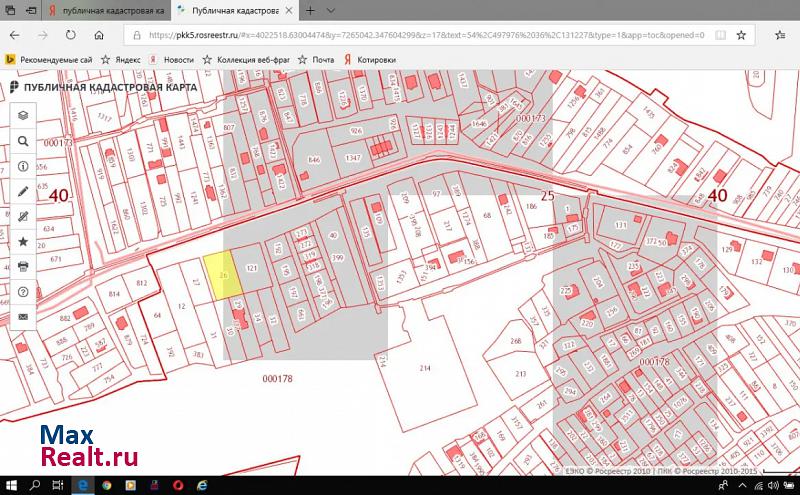Select the pencil drawing tool

point(23,191)
